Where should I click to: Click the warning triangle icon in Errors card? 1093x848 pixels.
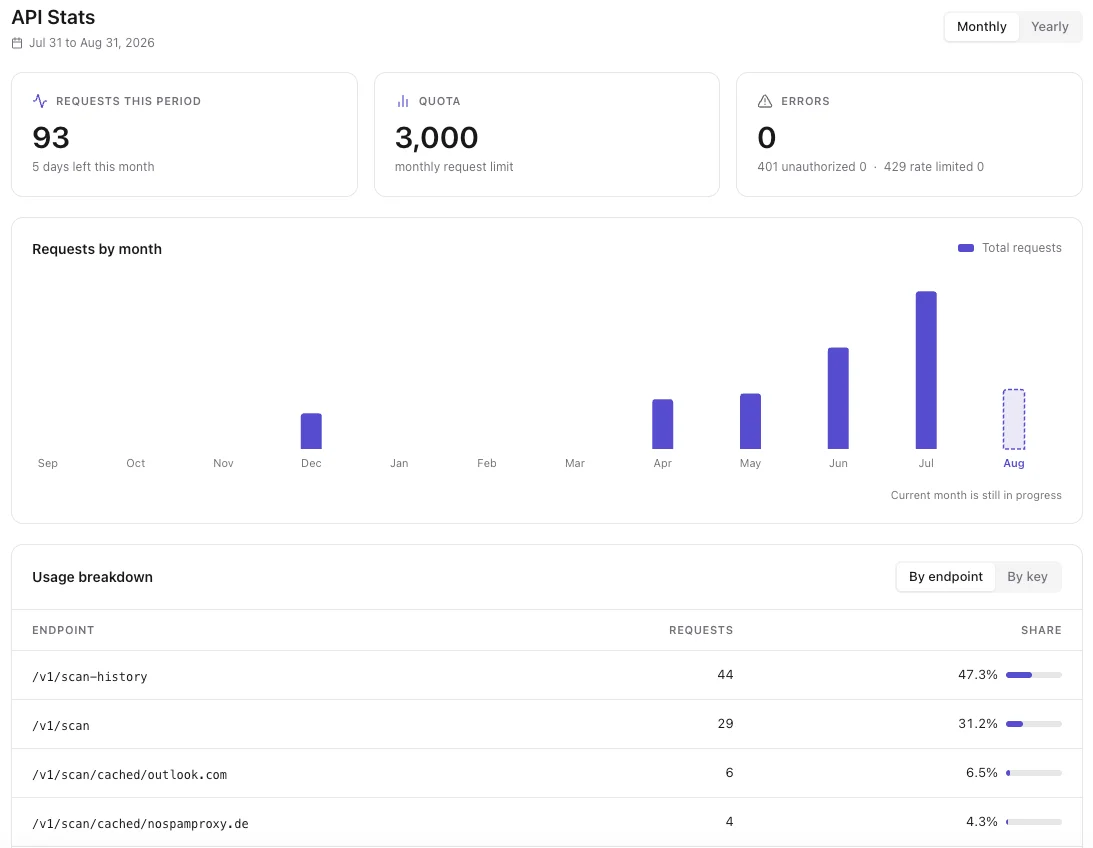(765, 101)
